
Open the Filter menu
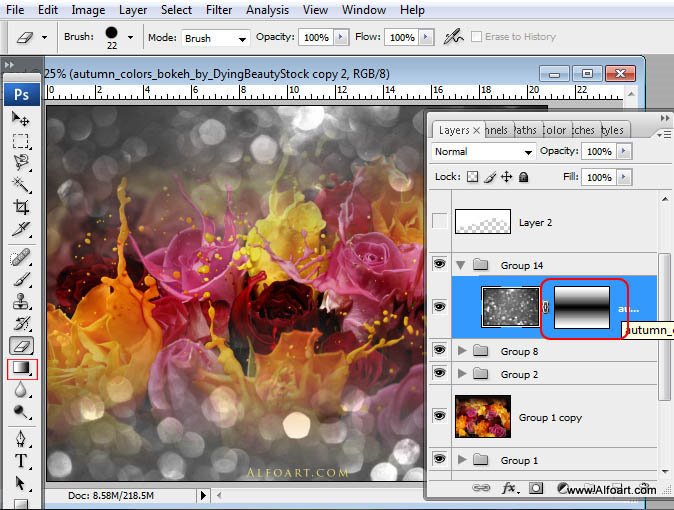tap(219, 9)
